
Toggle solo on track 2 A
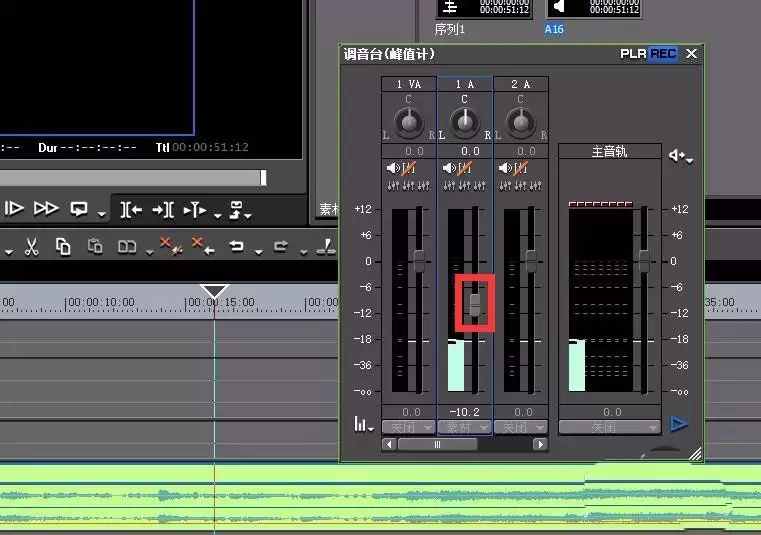521,168
